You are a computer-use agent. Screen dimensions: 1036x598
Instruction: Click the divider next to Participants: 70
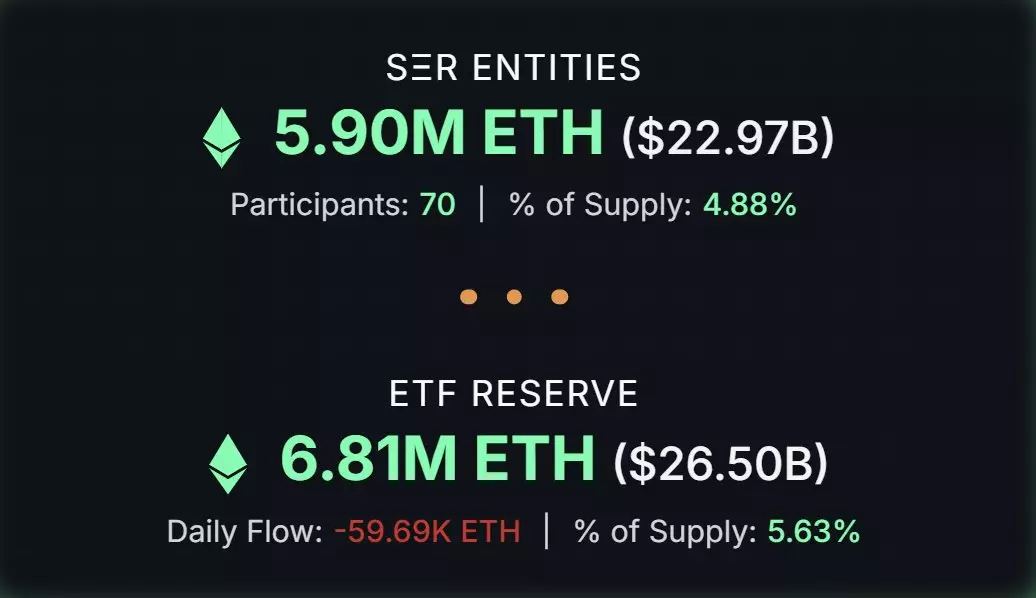coord(482,204)
